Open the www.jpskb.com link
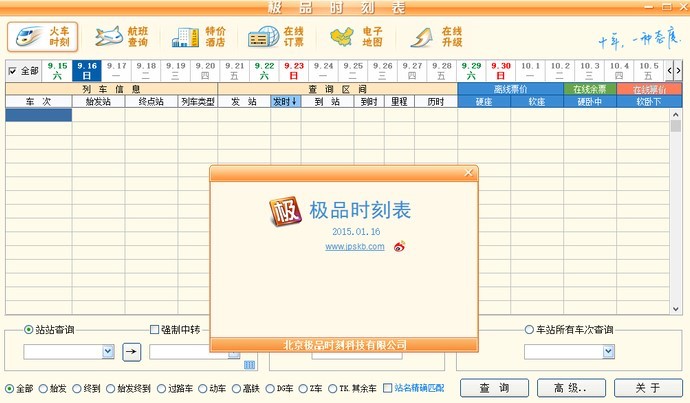This screenshot has width=690, height=403. (x=355, y=247)
